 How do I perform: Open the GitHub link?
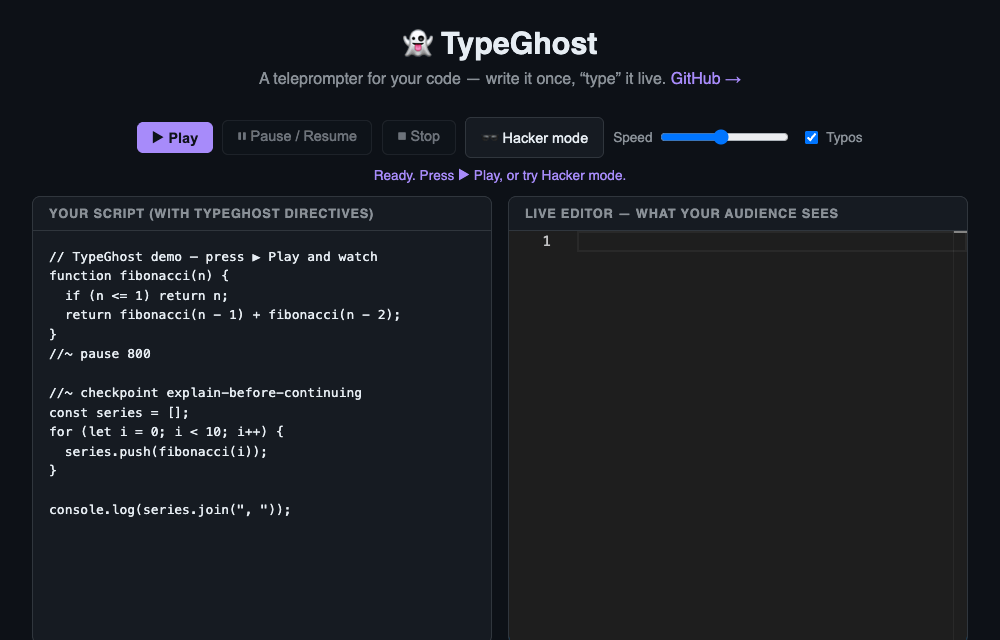(705, 79)
